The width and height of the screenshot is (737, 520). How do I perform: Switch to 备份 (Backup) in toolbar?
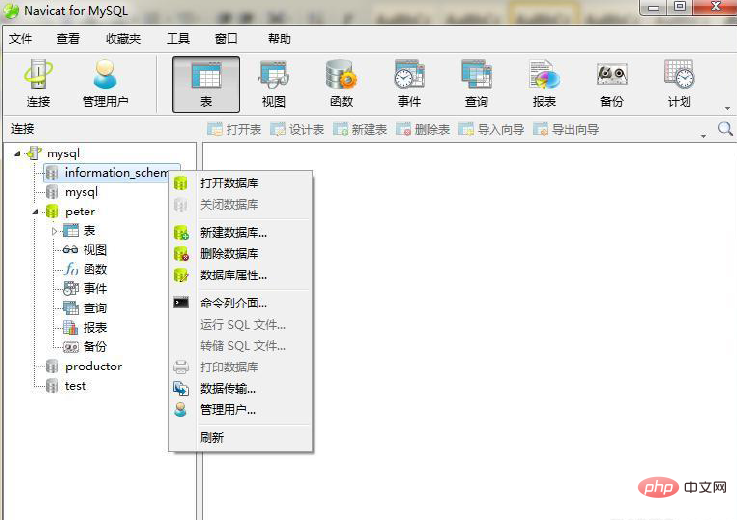pos(612,84)
